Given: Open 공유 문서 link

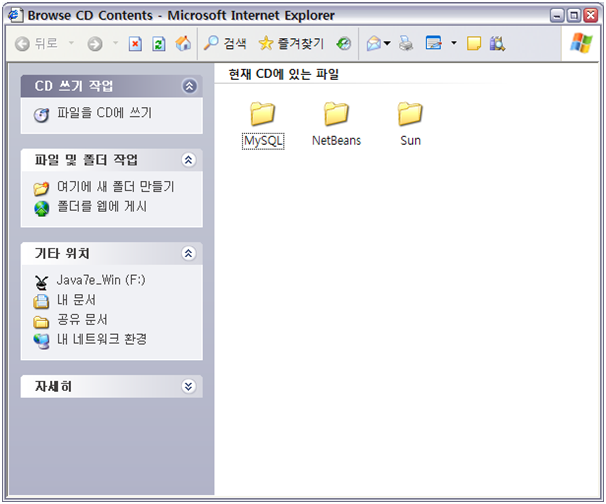Looking at the screenshot, I should [x=82, y=319].
